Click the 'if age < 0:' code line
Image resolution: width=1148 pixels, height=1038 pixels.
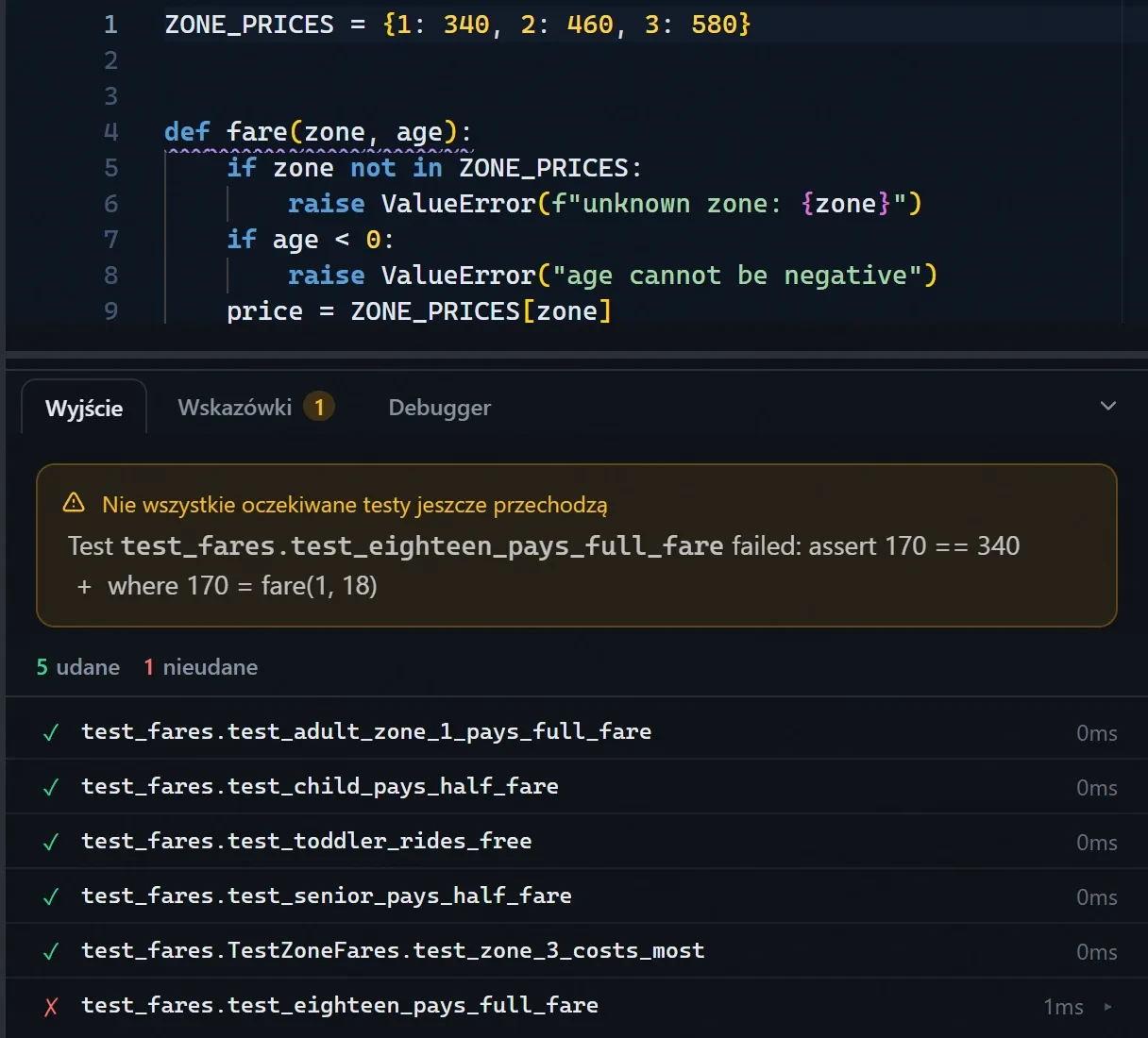point(311,240)
